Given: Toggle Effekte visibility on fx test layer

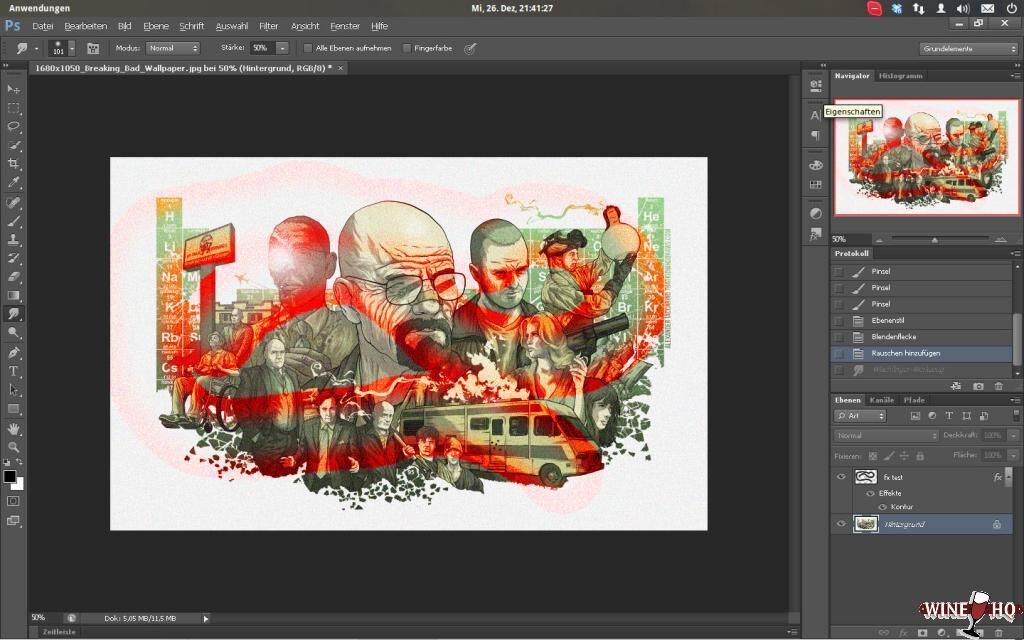Looking at the screenshot, I should click(x=870, y=494).
